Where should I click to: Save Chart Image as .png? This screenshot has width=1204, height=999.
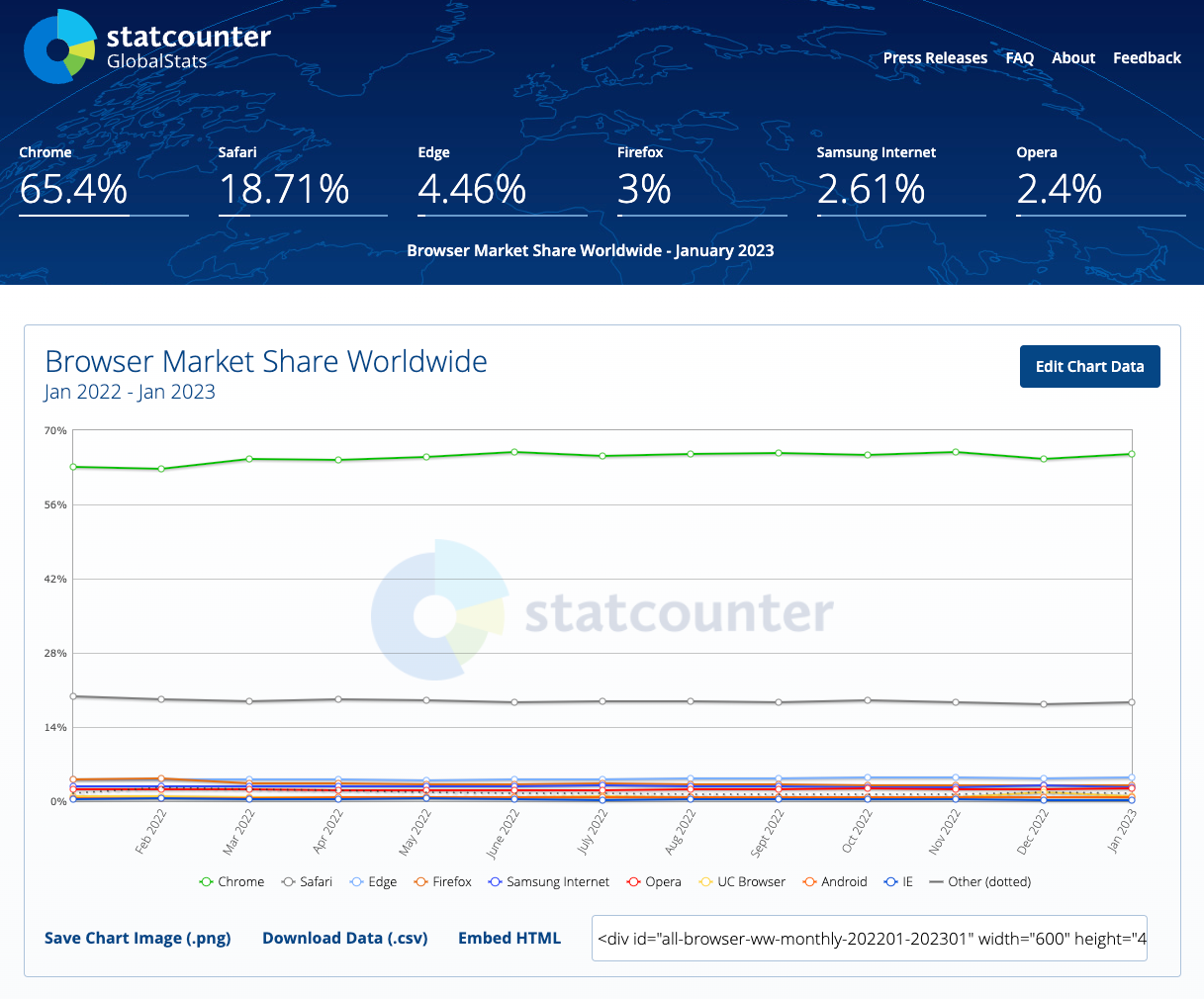pyautogui.click(x=138, y=938)
